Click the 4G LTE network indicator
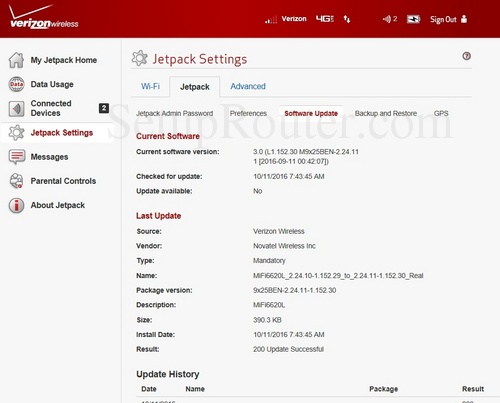The height and width of the screenshot is (403, 500). [x=325, y=19]
